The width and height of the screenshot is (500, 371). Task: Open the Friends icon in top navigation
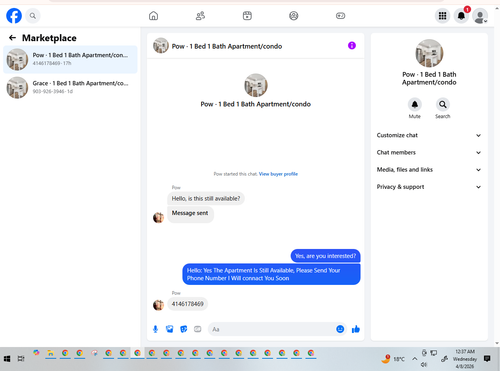[x=200, y=16]
